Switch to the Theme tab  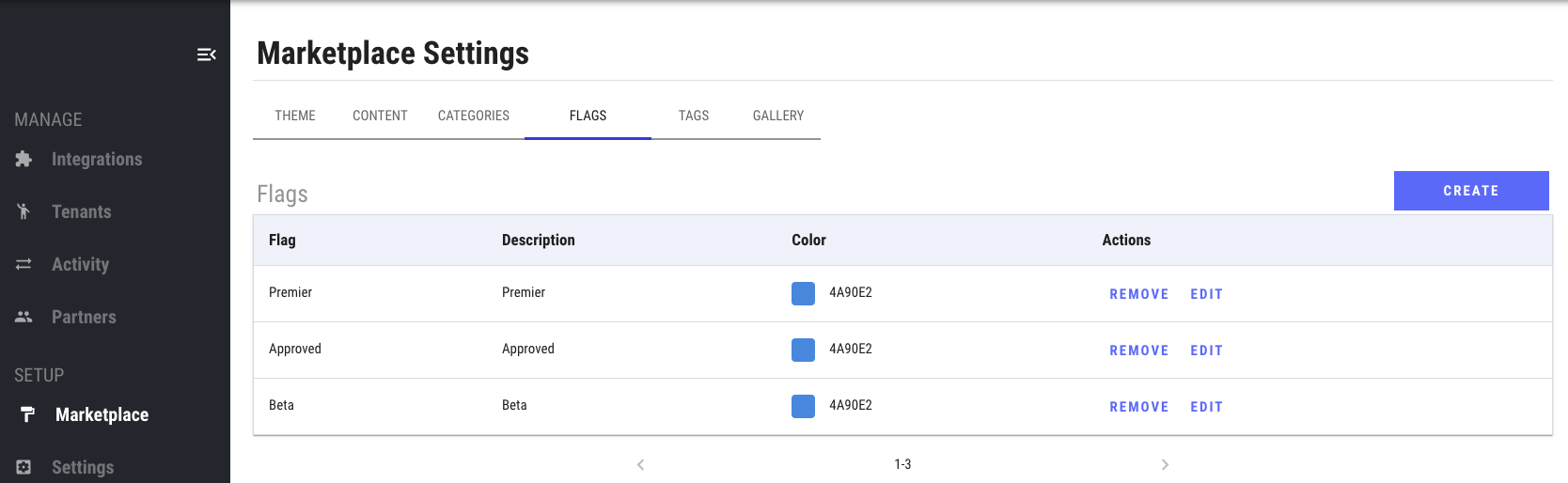pos(295,116)
